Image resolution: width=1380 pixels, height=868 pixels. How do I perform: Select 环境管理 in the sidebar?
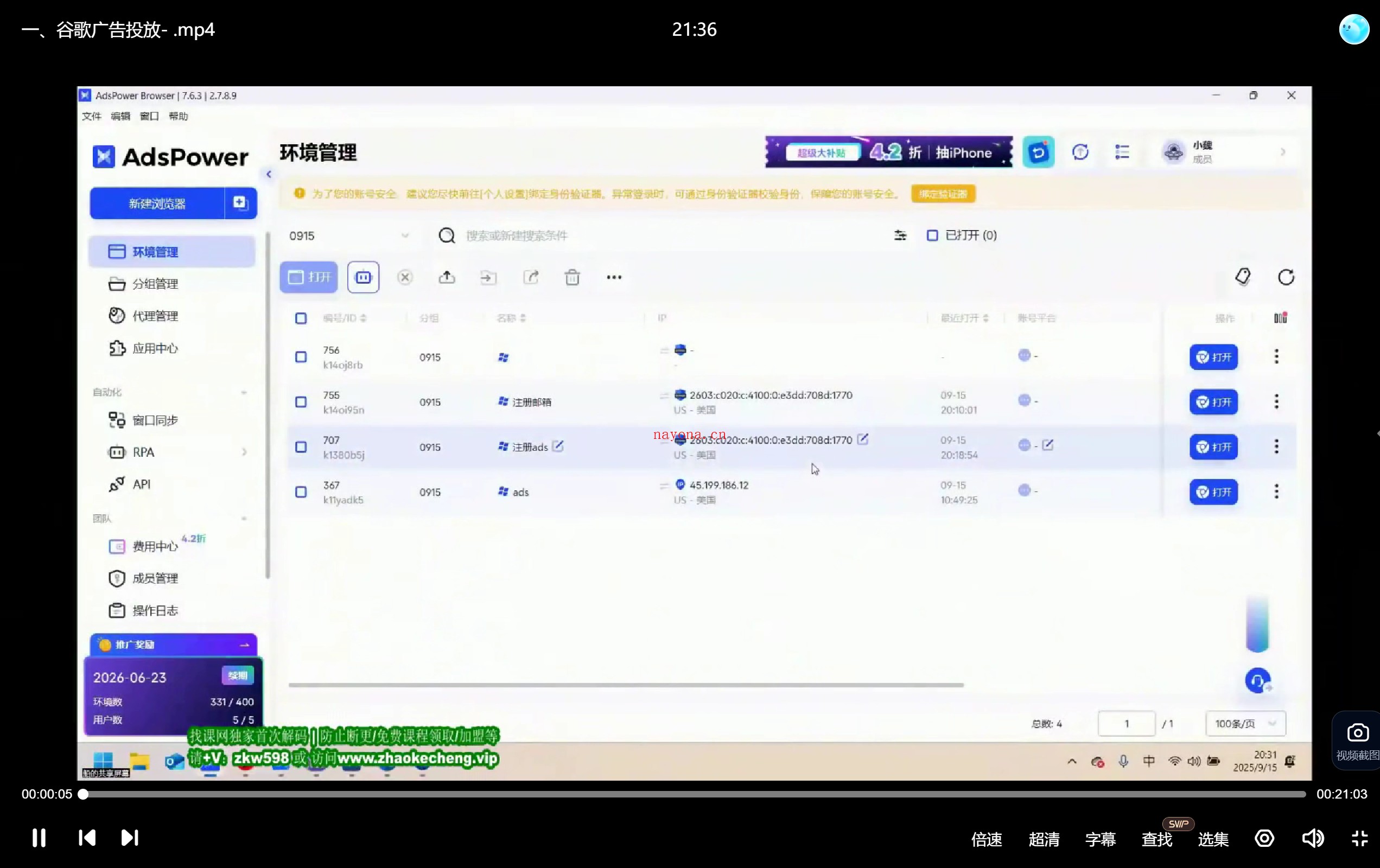172,252
